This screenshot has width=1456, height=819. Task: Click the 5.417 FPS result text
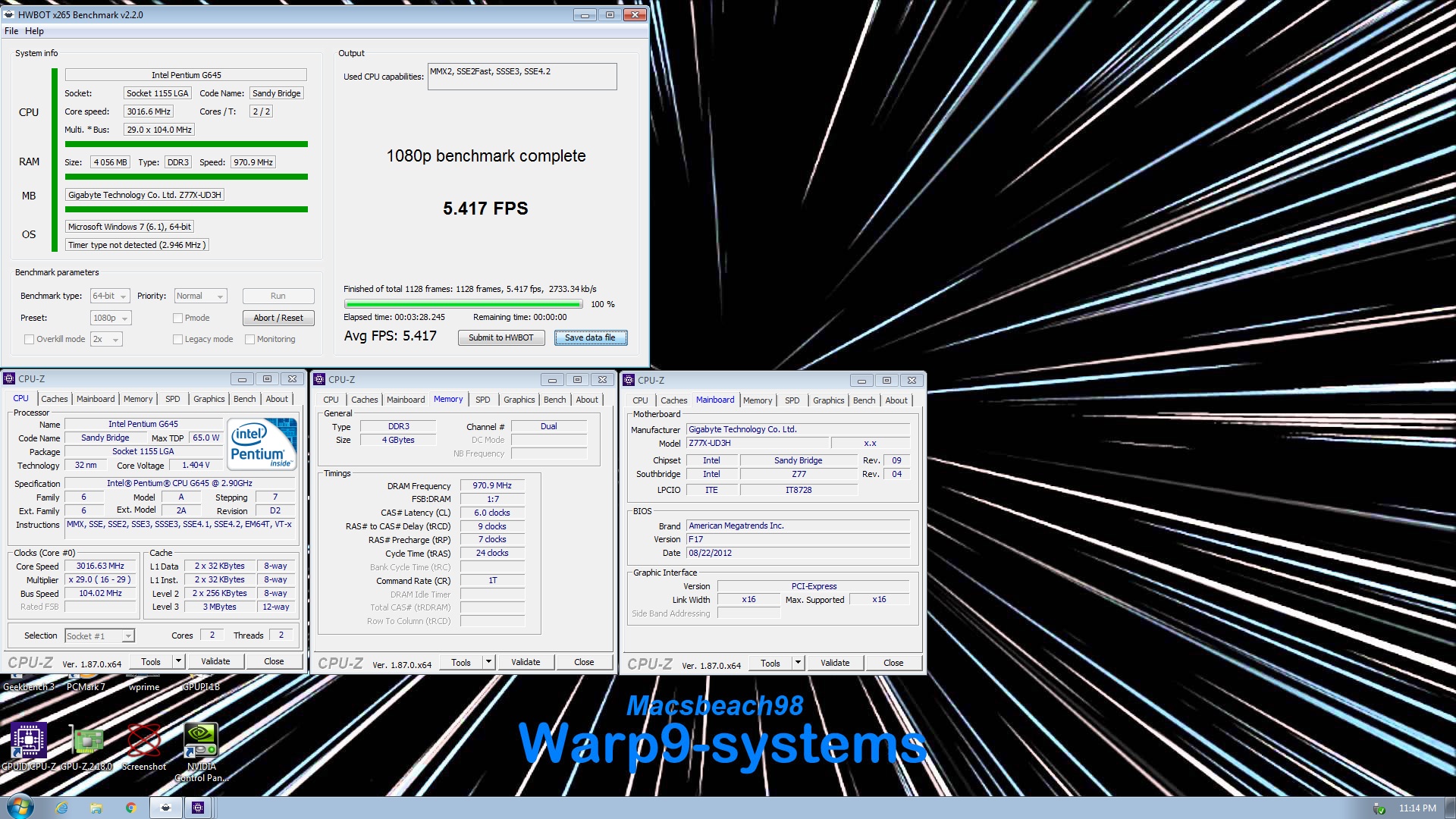pos(485,209)
